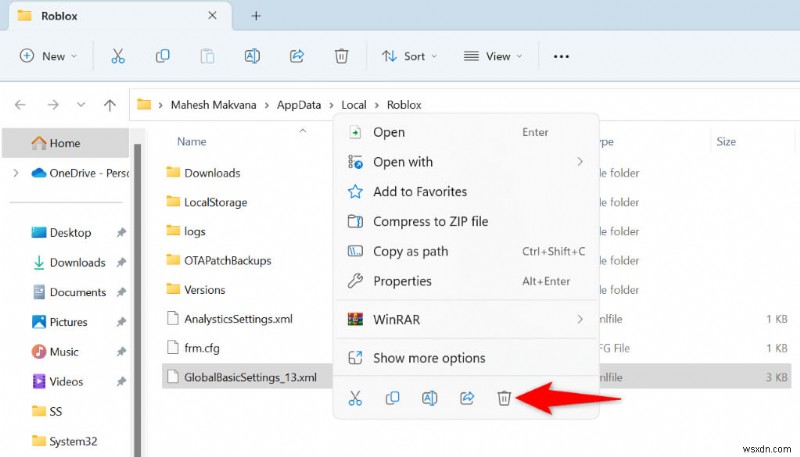Click the Delete trash icon in the top toolbar
Image resolution: width=800 pixels, height=457 pixels.
click(341, 56)
